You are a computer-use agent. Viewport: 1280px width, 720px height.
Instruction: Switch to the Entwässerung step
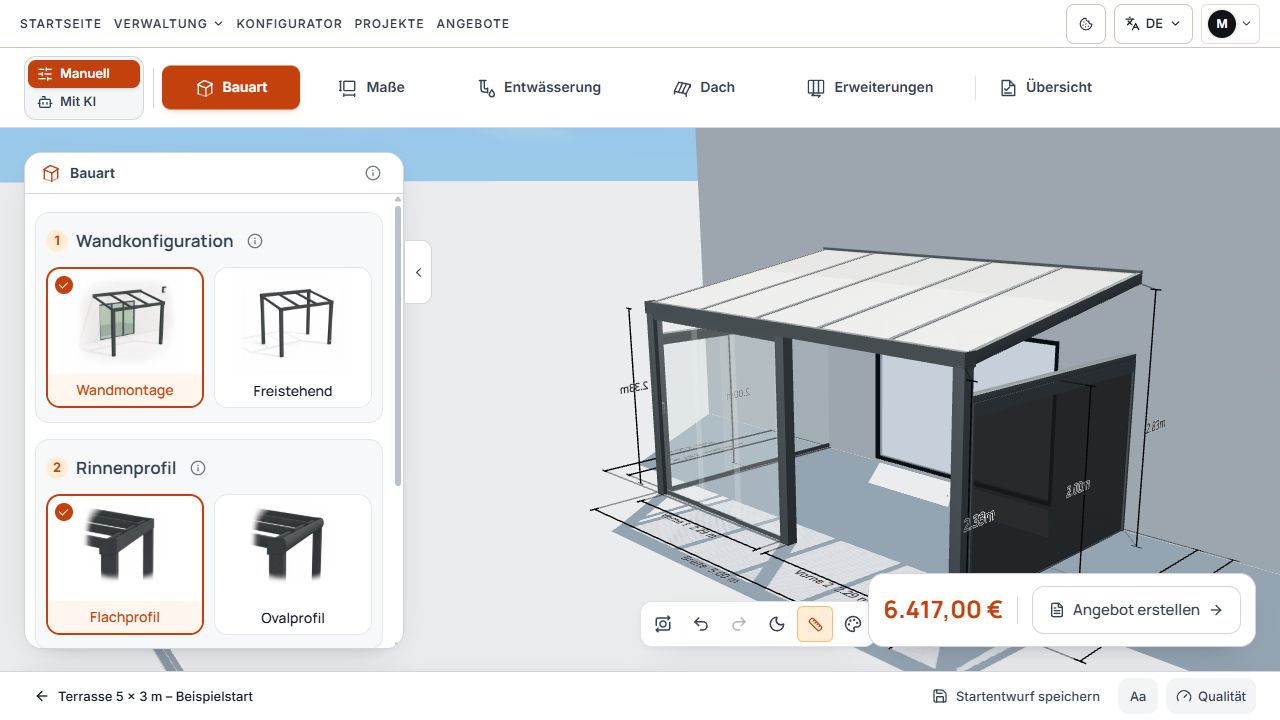click(x=540, y=88)
